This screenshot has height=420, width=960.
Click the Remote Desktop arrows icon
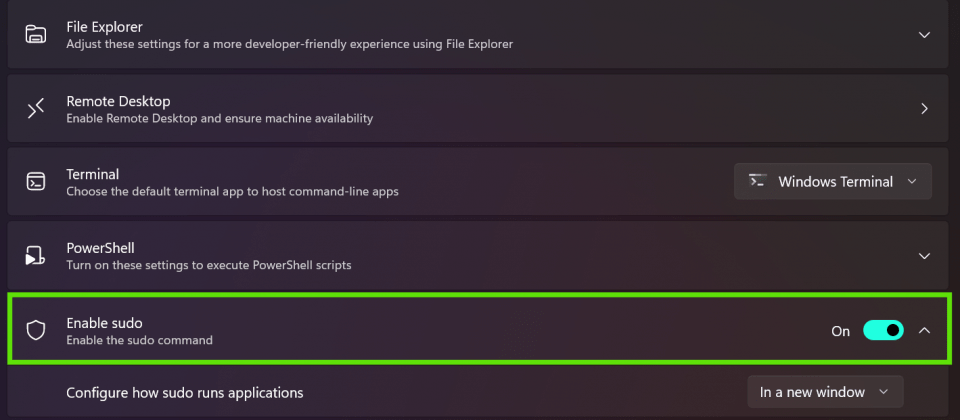click(x=36, y=108)
